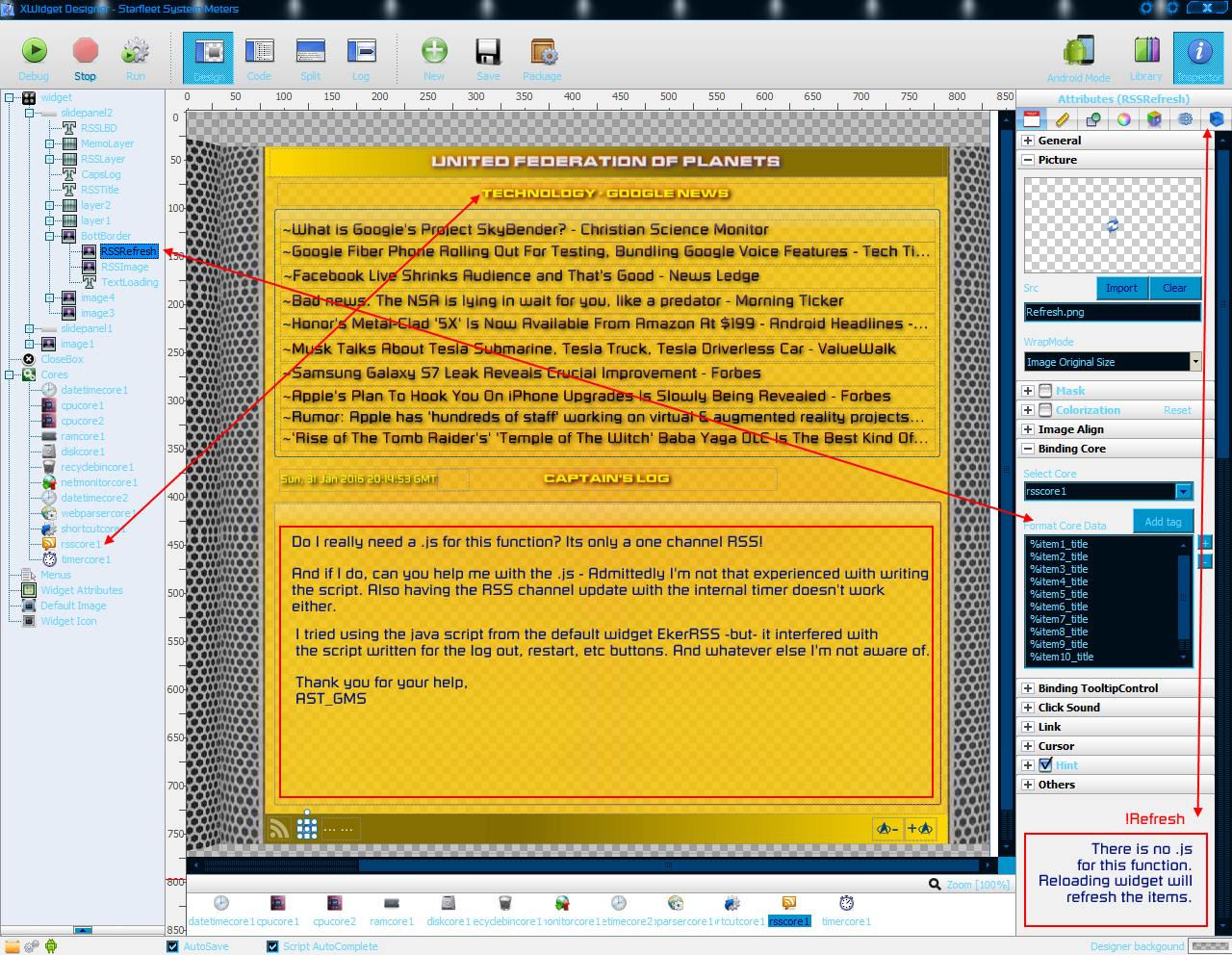The width and height of the screenshot is (1232, 955).
Task: Open the WrapMode dropdown
Action: 1195,362
